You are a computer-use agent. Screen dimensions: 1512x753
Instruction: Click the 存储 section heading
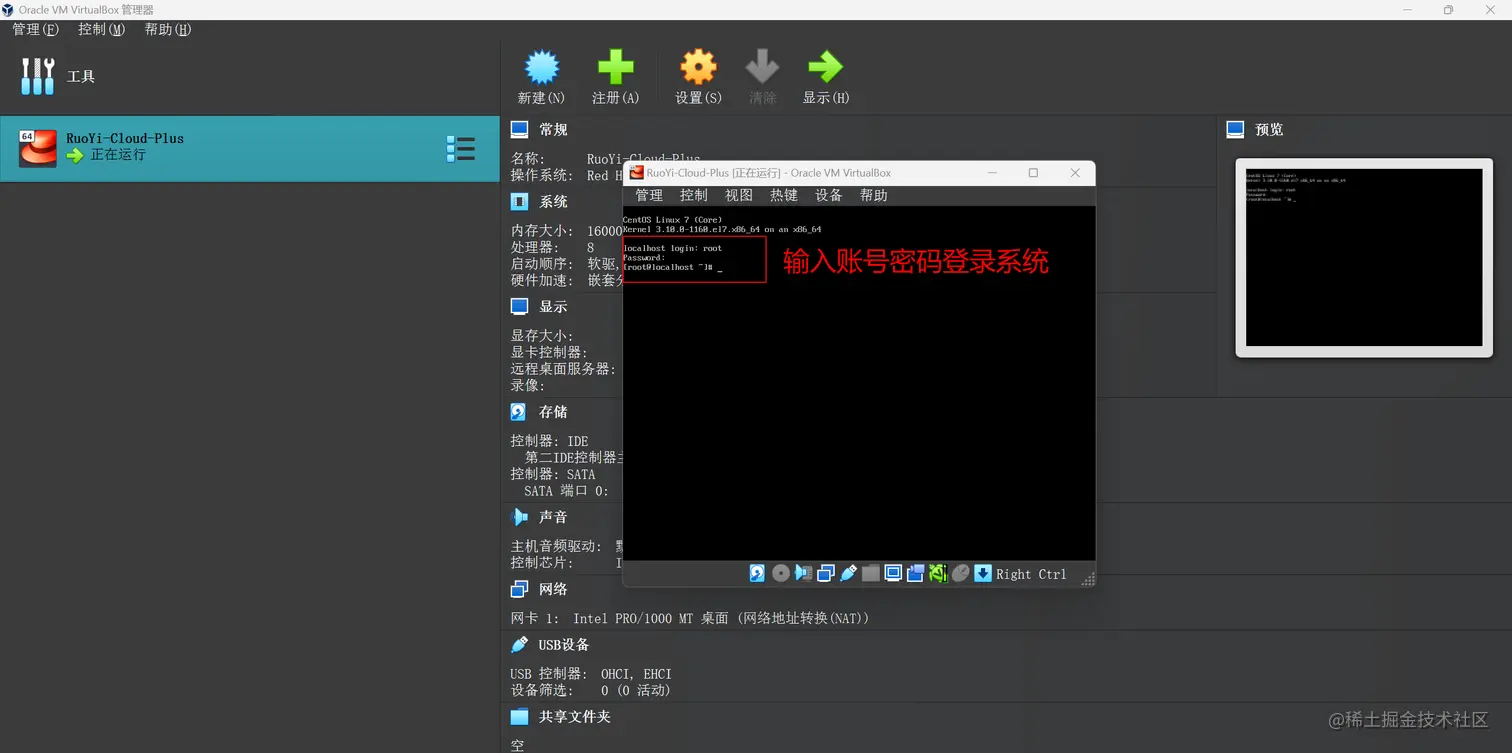click(x=553, y=411)
